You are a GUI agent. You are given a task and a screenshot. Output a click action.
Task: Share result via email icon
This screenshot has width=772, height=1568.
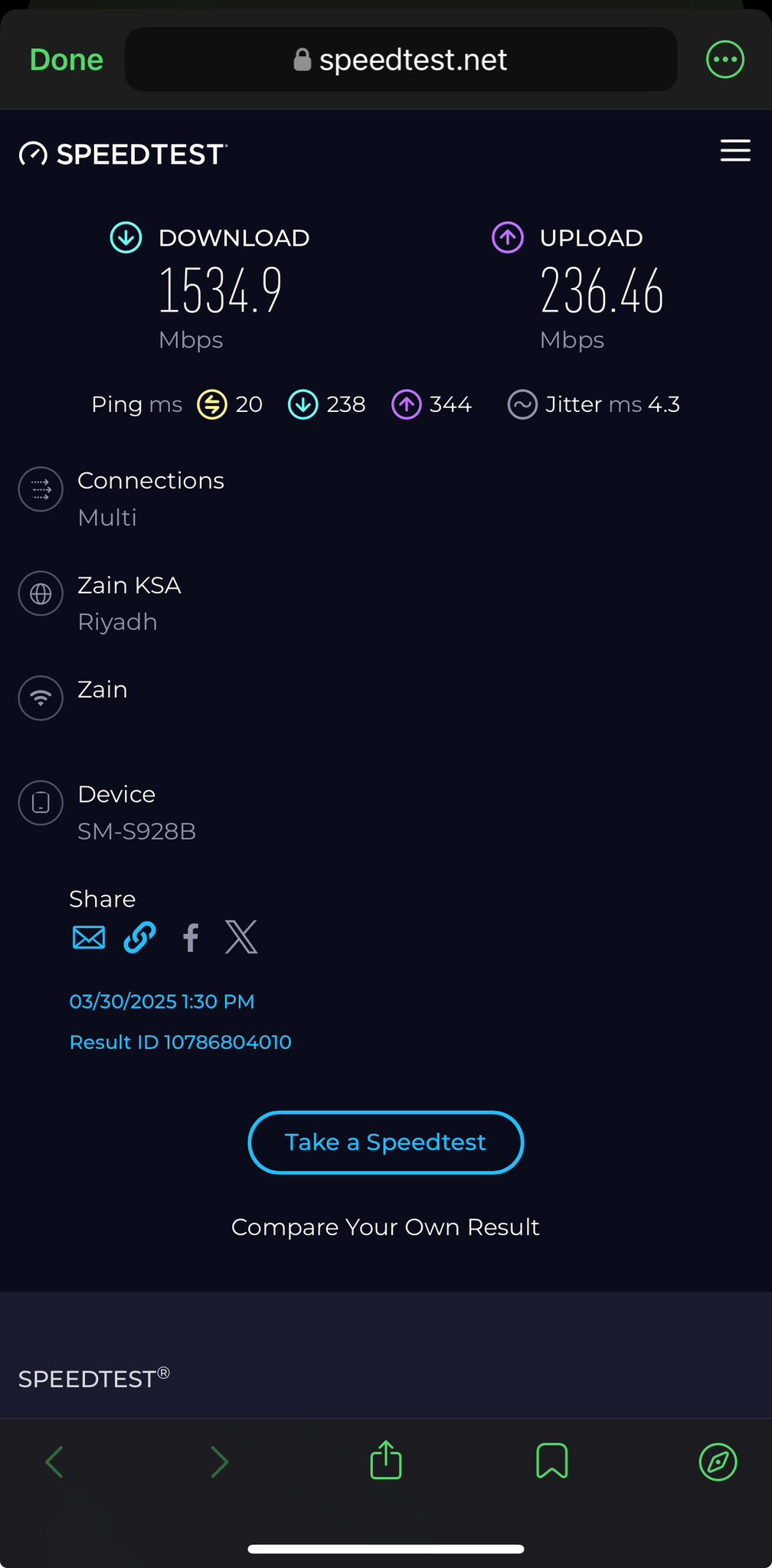click(89, 937)
